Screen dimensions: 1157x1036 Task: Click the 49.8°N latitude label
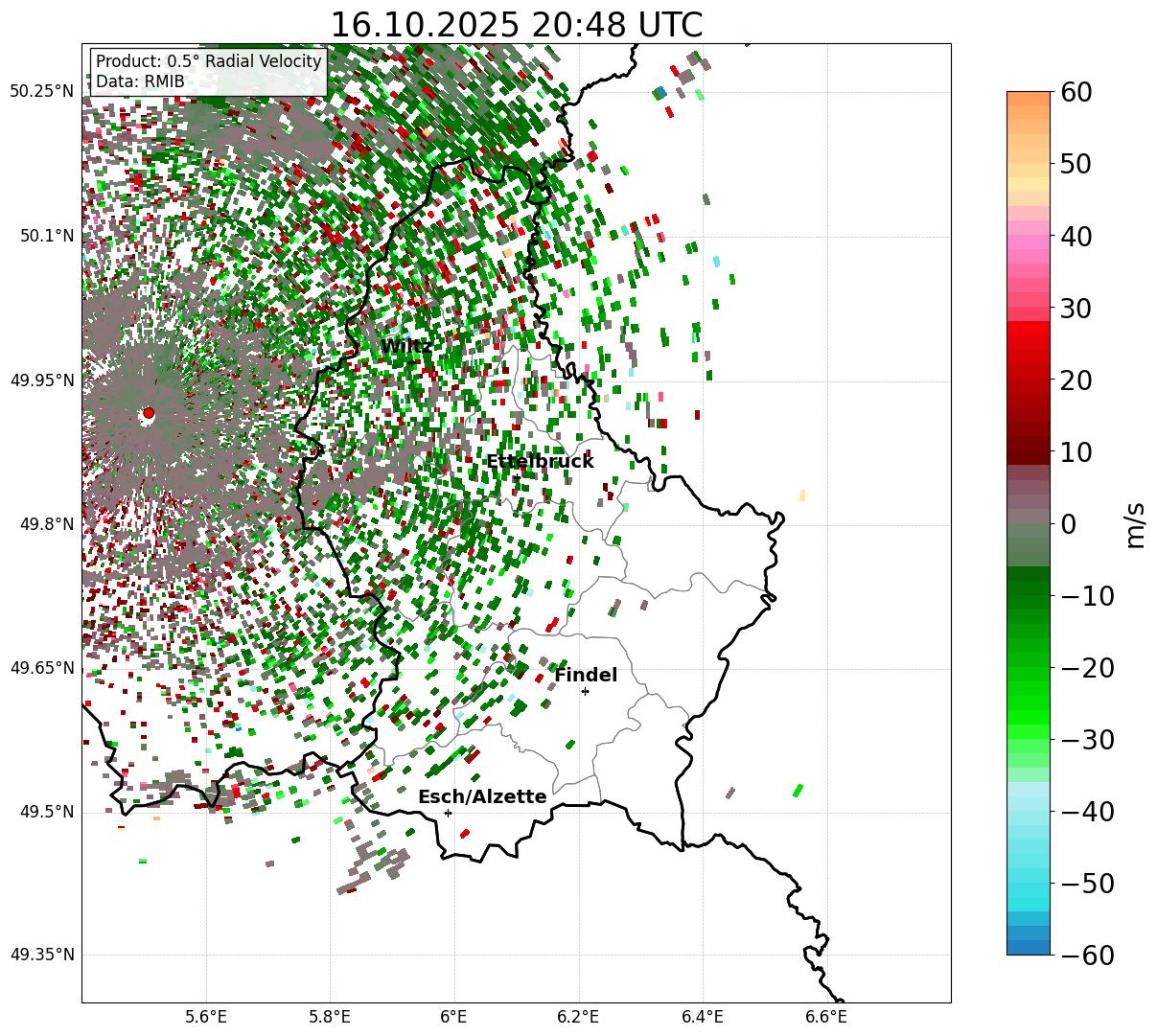point(46,524)
